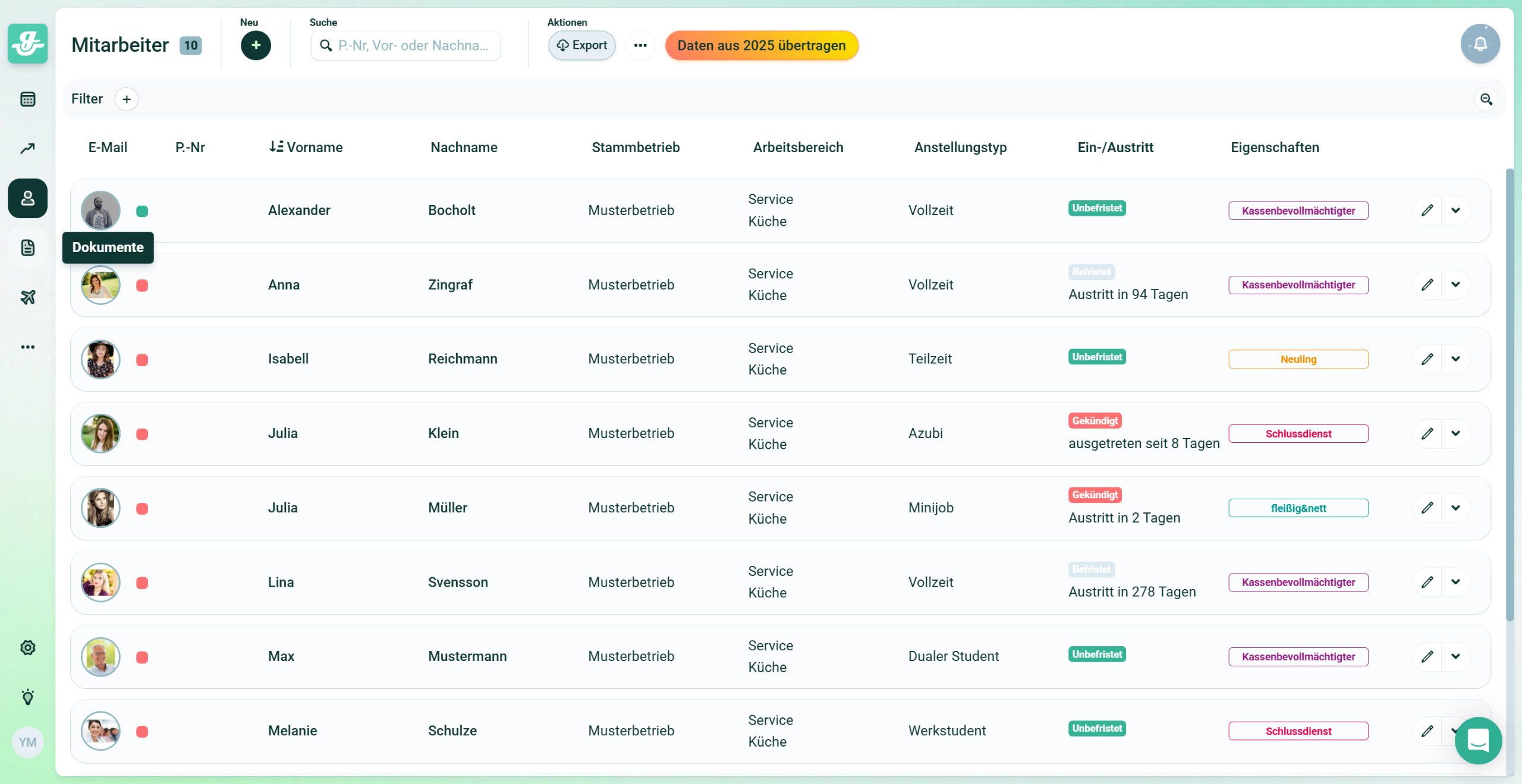Click the green status dot for Alexander
The width and height of the screenshot is (1522, 784).
click(x=142, y=211)
